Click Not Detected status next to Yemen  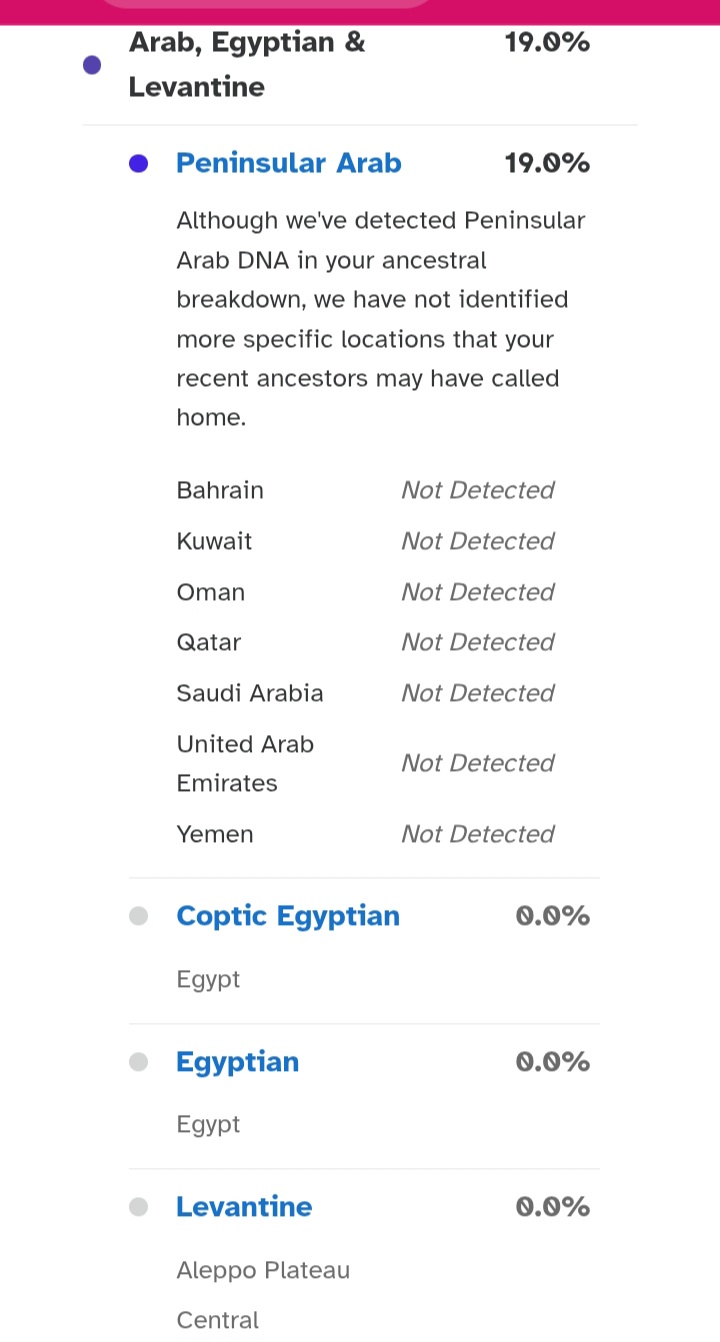point(477,834)
